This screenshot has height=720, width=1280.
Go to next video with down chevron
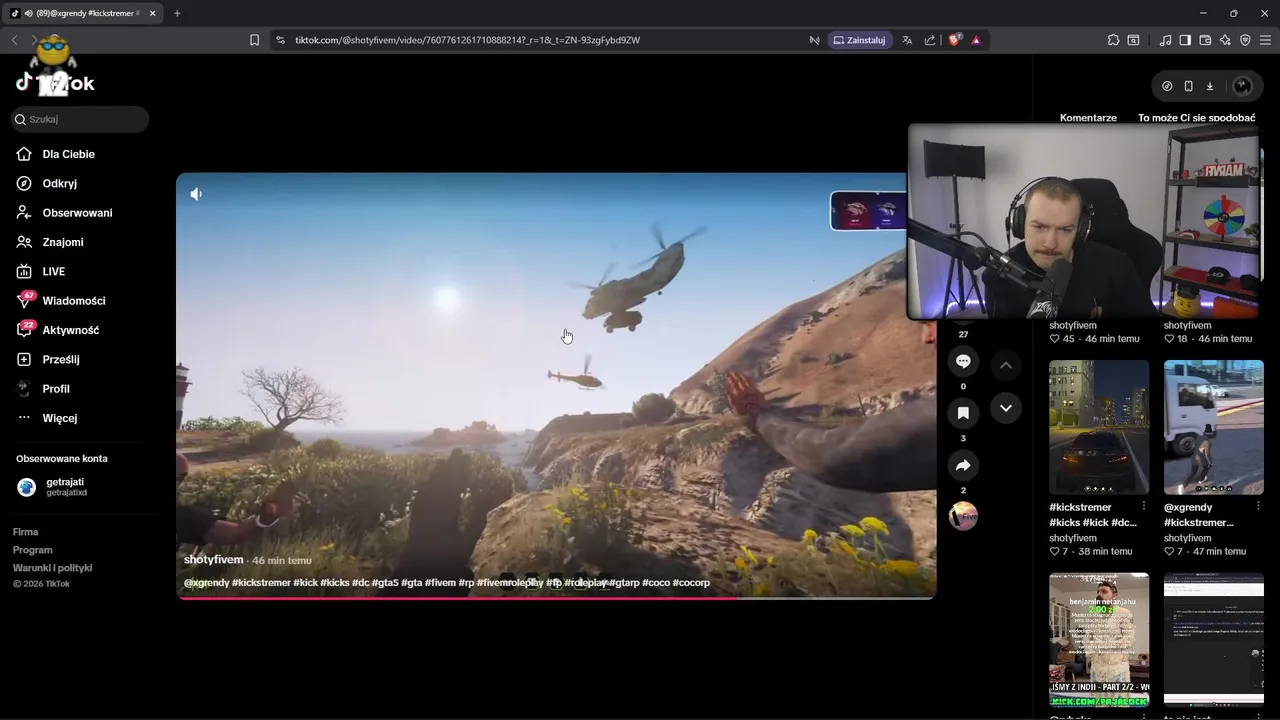[x=1006, y=408]
